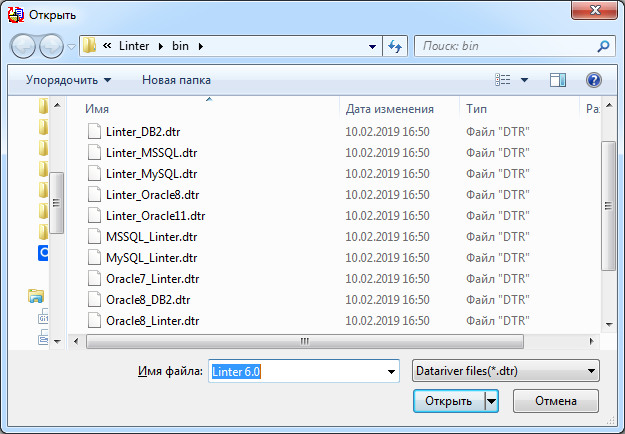The height and width of the screenshot is (434, 625).
Task: Click the change view icon
Action: (x=503, y=80)
